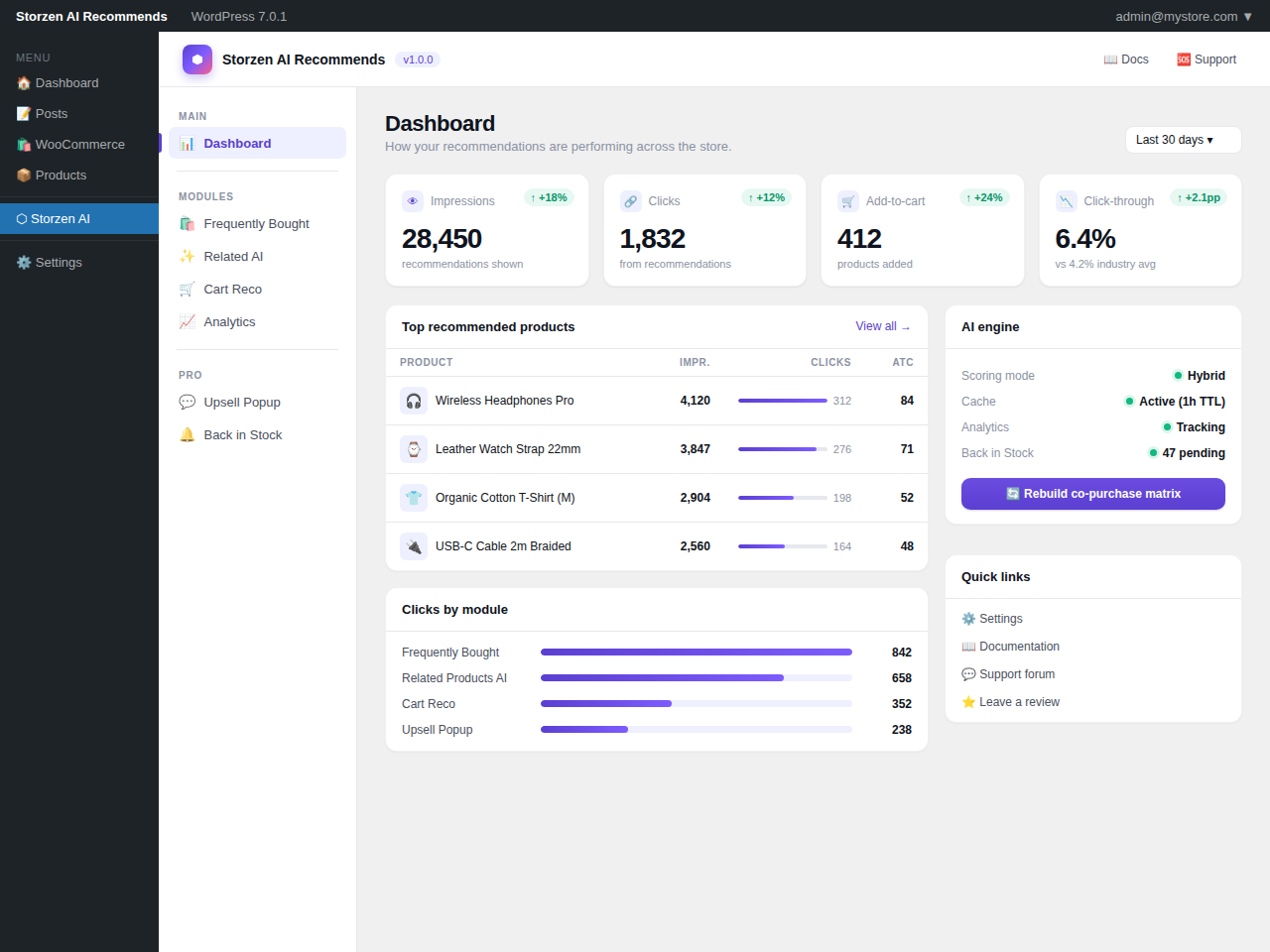Click the Related Products AI progress bar

(x=697, y=678)
